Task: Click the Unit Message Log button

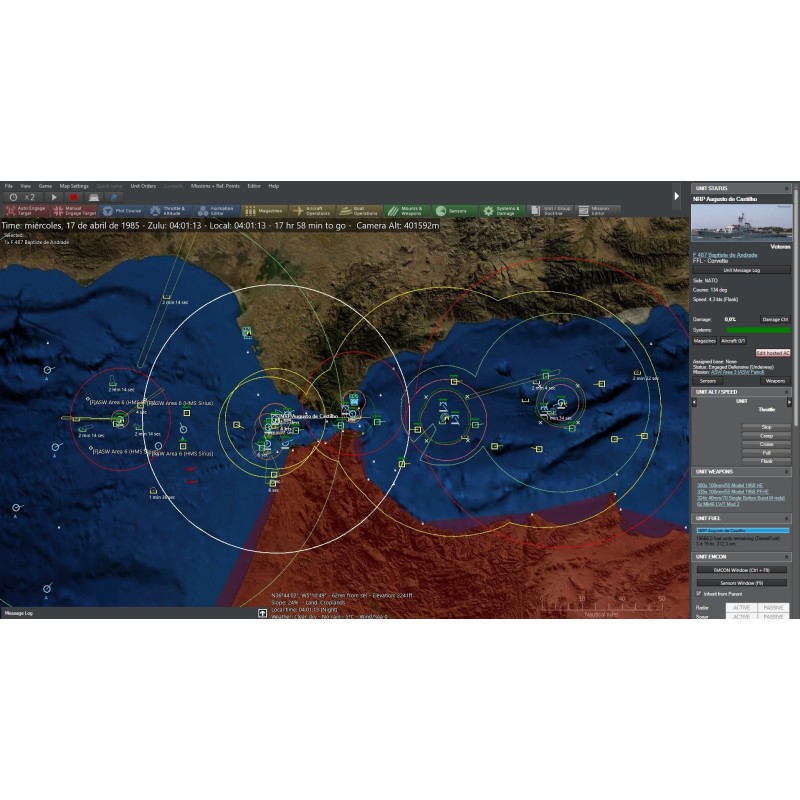Action: [741, 270]
